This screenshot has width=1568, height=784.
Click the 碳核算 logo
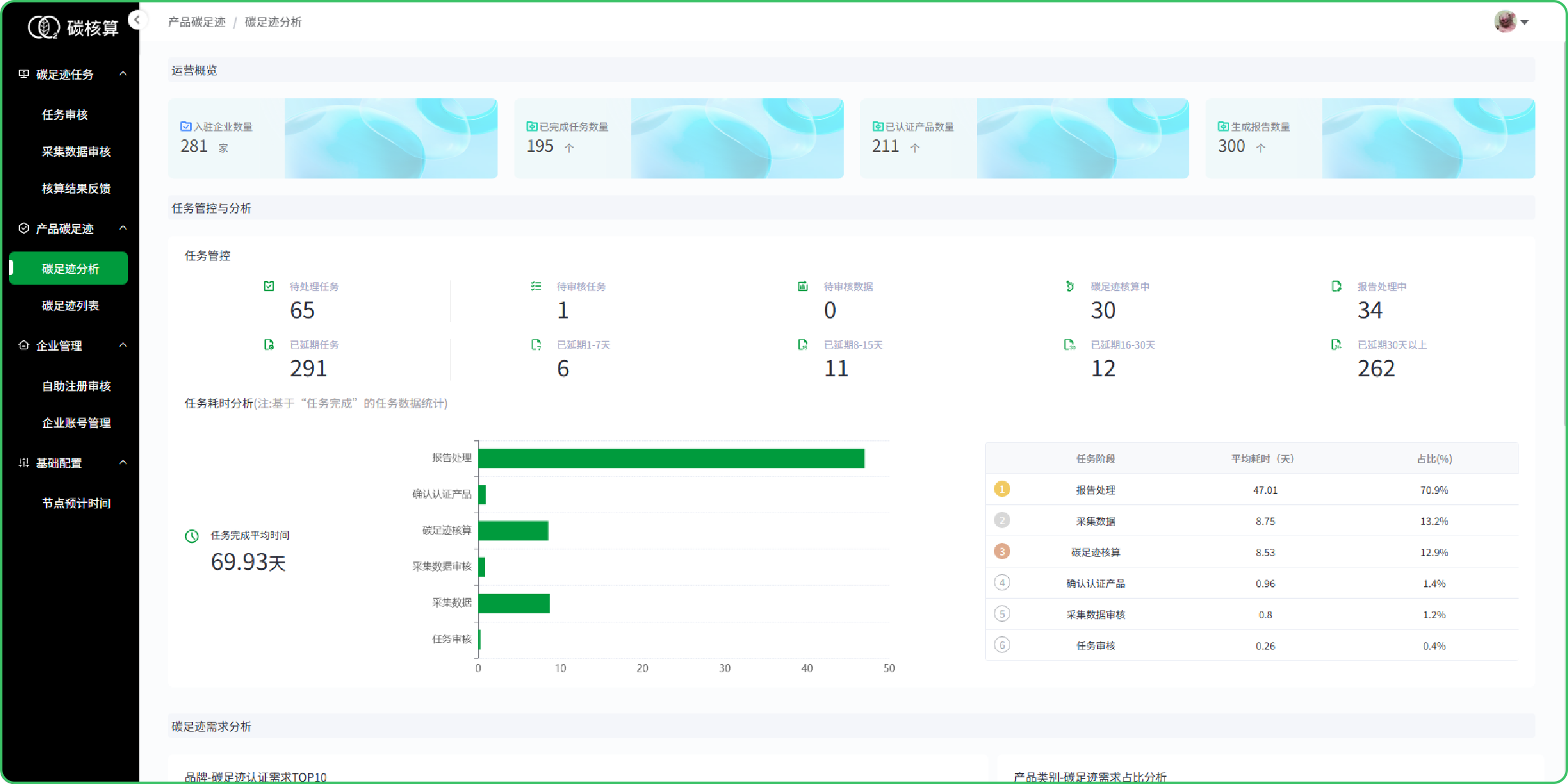[73, 27]
